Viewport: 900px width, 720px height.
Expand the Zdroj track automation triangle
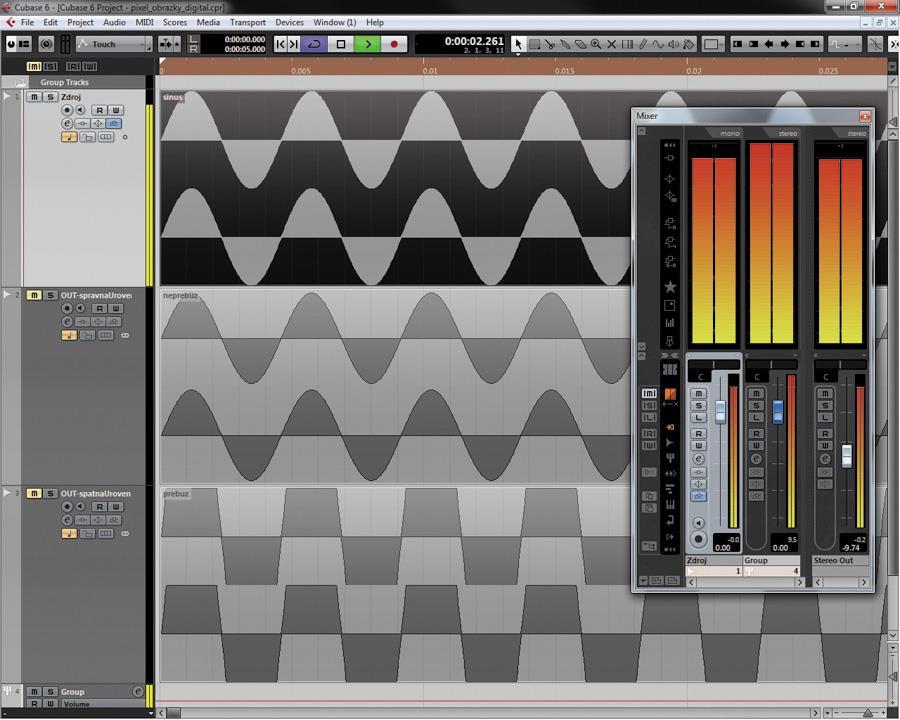[x=7, y=96]
